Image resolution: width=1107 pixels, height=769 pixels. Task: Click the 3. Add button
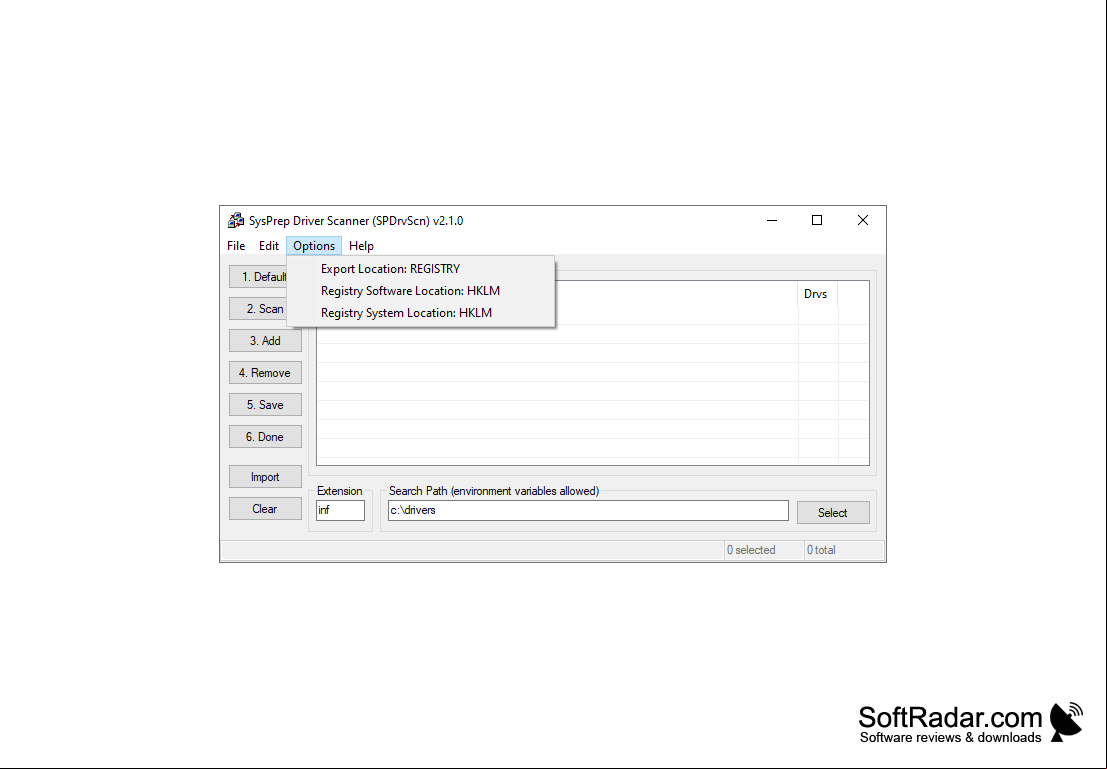click(x=265, y=340)
